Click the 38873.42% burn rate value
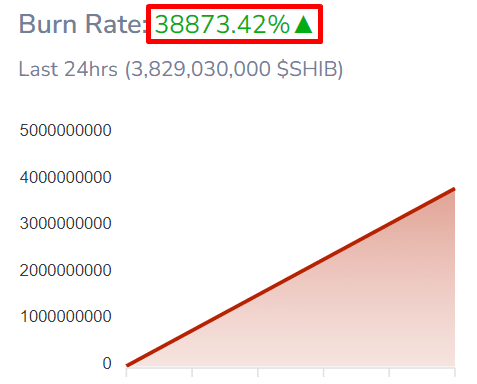The width and height of the screenshot is (477, 384). pyautogui.click(x=223, y=24)
